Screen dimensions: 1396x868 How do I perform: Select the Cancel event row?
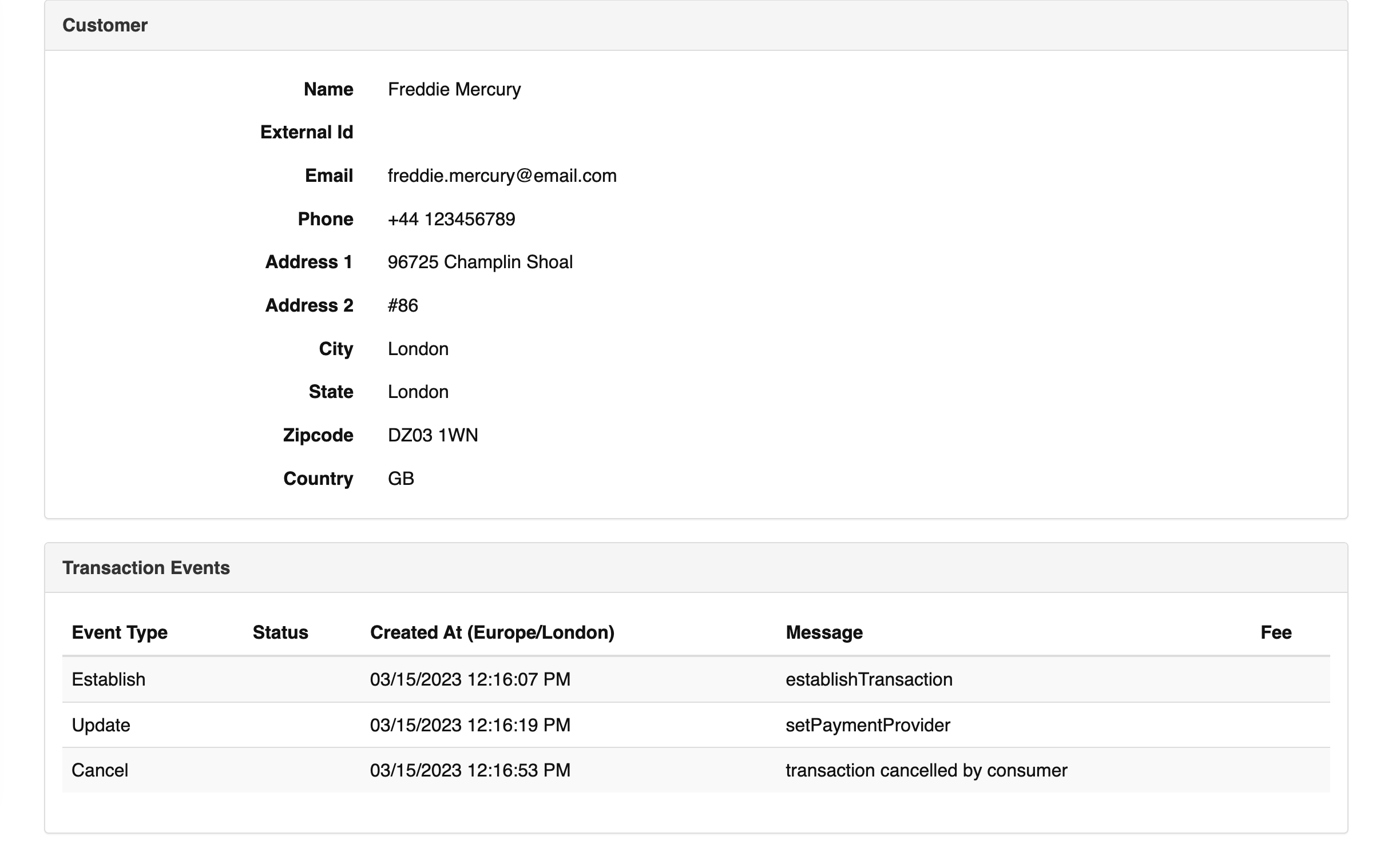(695, 770)
